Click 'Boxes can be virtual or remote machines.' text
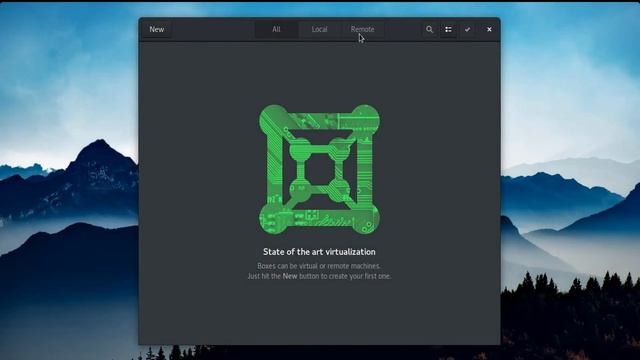This screenshot has height=360, width=640. click(x=319, y=266)
